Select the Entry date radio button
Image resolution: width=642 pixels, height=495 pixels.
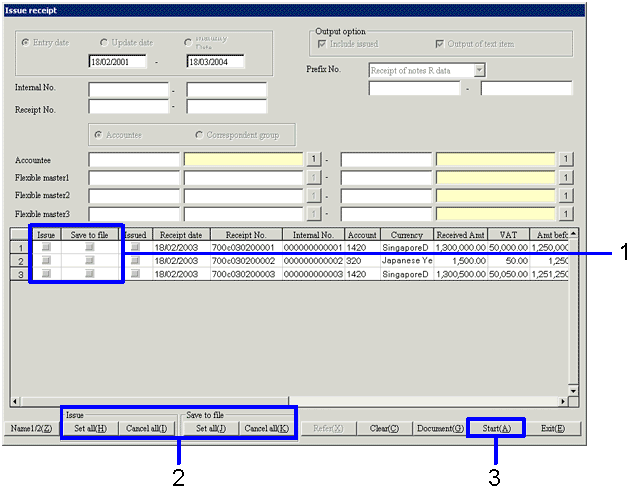[x=26, y=43]
